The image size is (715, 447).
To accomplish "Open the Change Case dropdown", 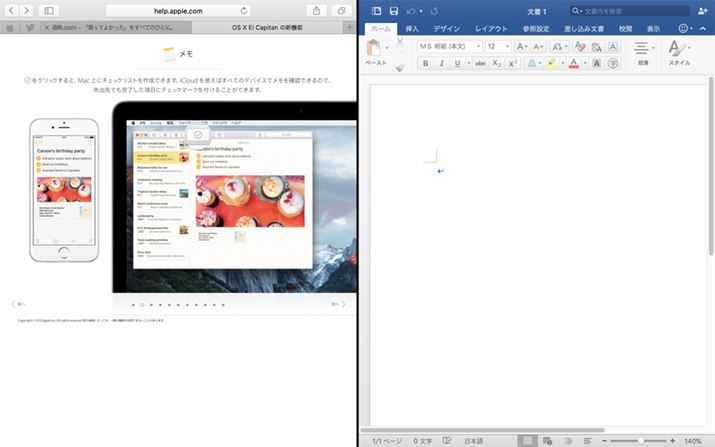I will point(559,47).
